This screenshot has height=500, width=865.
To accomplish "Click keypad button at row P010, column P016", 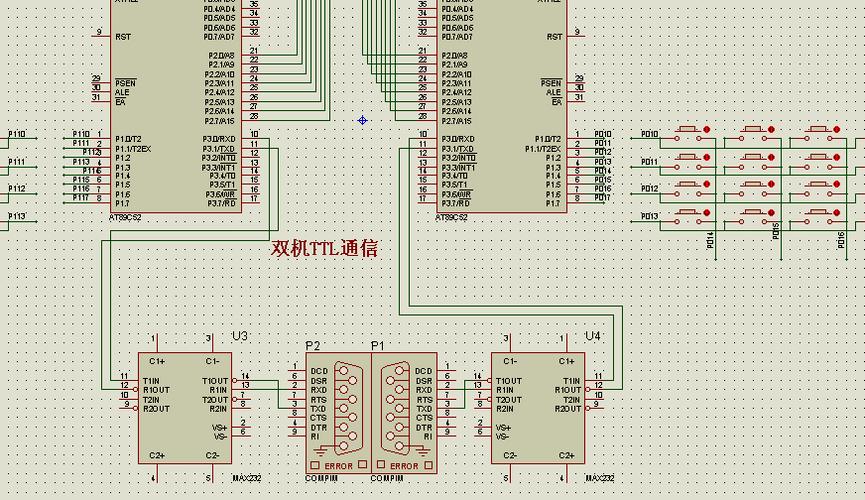I will 818,134.
